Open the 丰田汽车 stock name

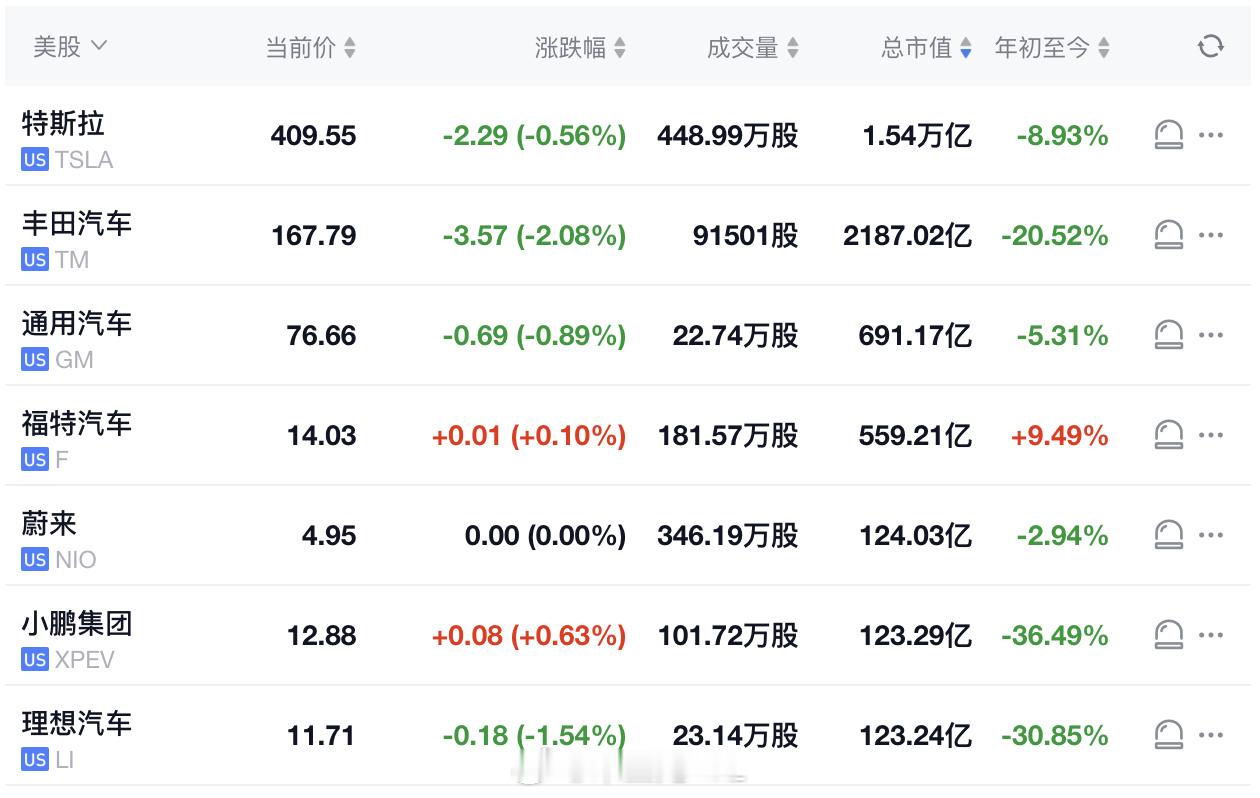click(77, 223)
